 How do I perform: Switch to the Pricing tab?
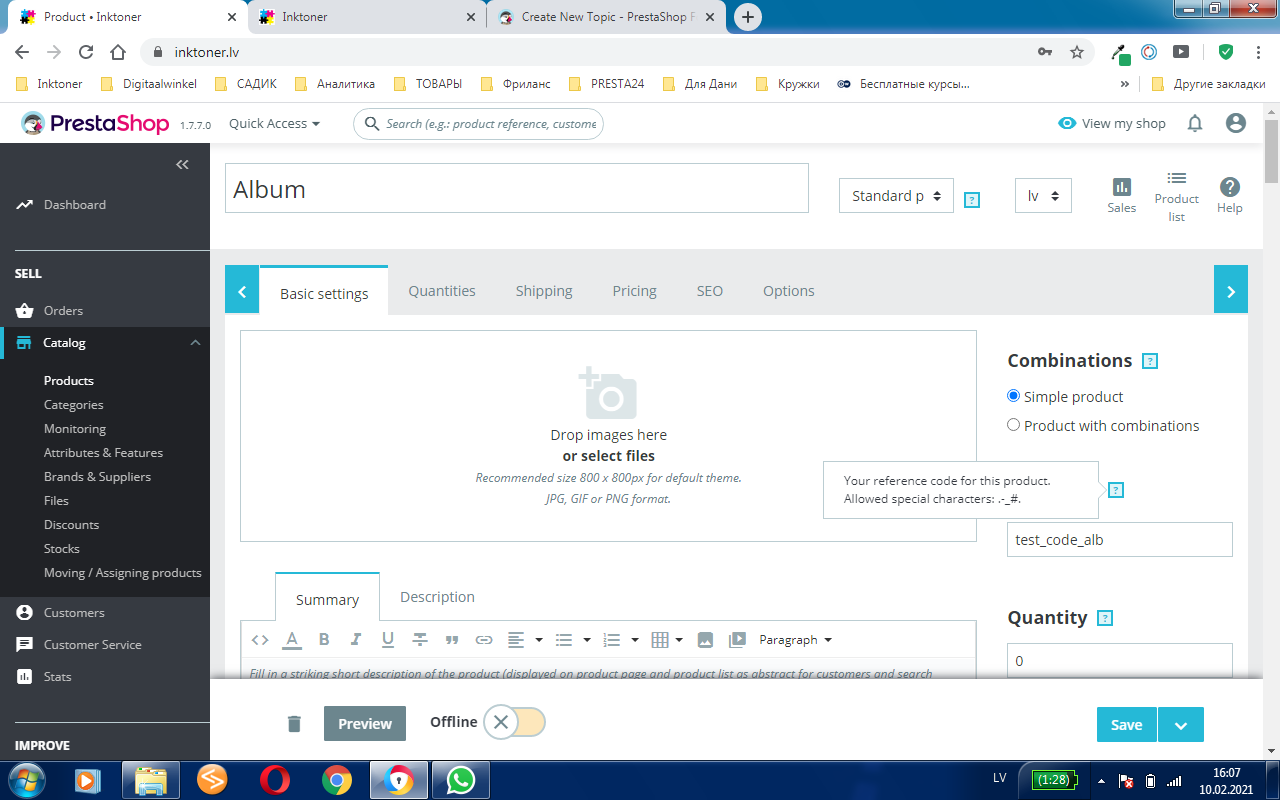click(635, 291)
